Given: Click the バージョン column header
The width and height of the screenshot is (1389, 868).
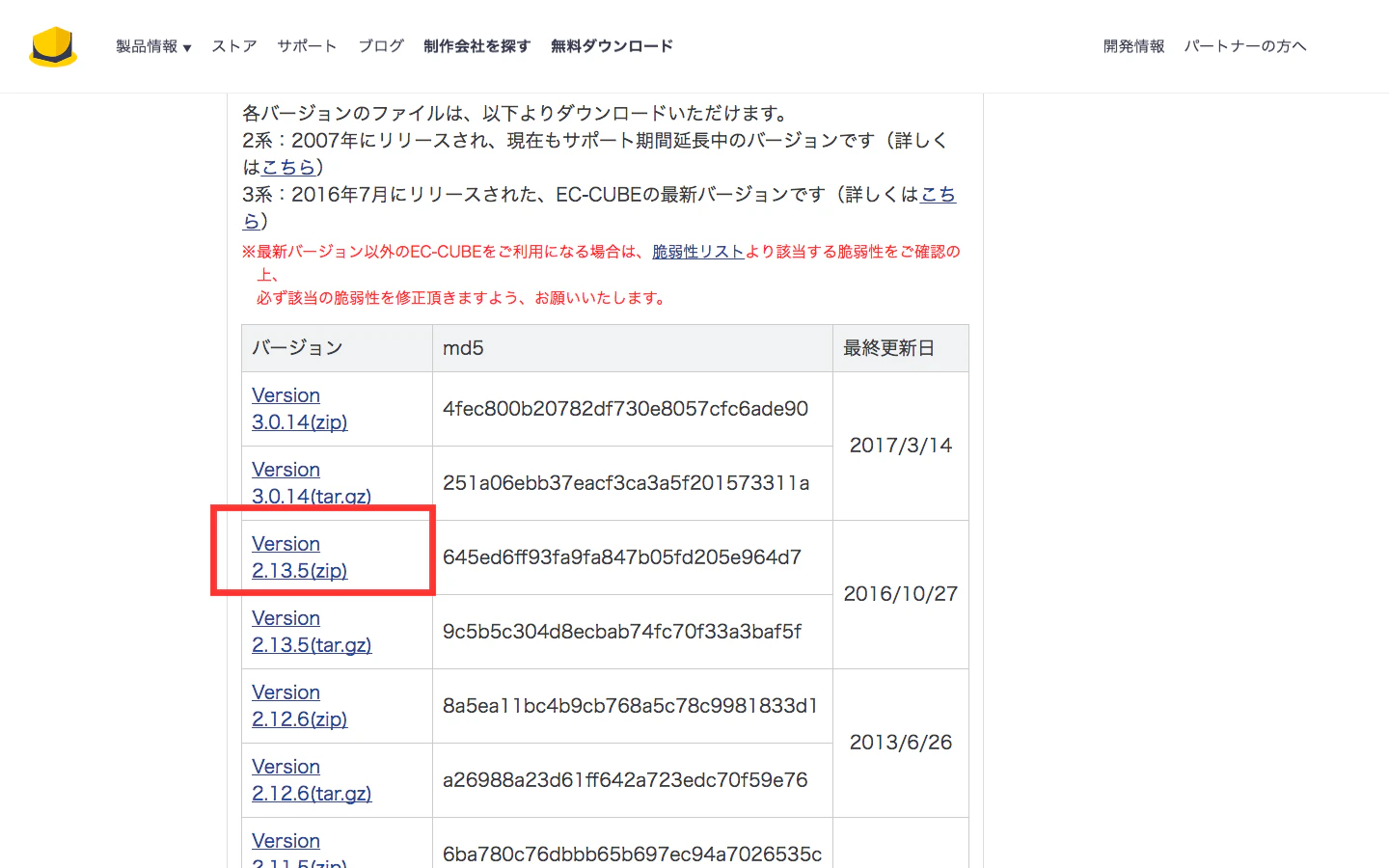Looking at the screenshot, I should [337, 348].
